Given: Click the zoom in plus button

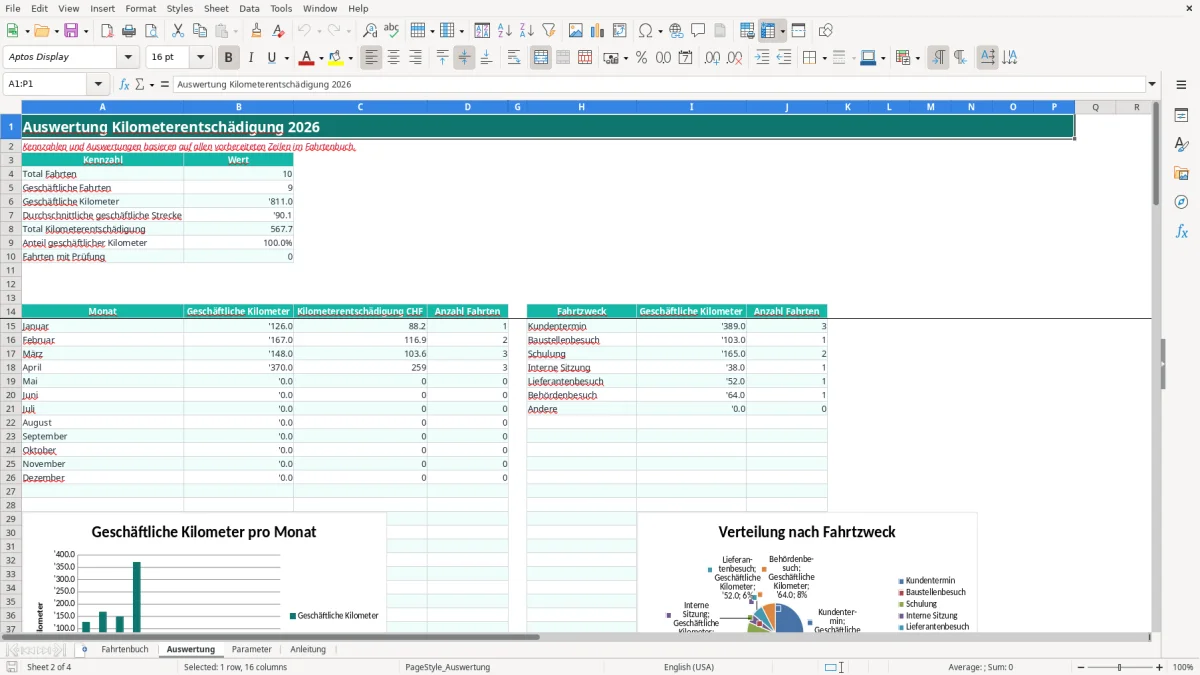Looking at the screenshot, I should (1160, 667).
